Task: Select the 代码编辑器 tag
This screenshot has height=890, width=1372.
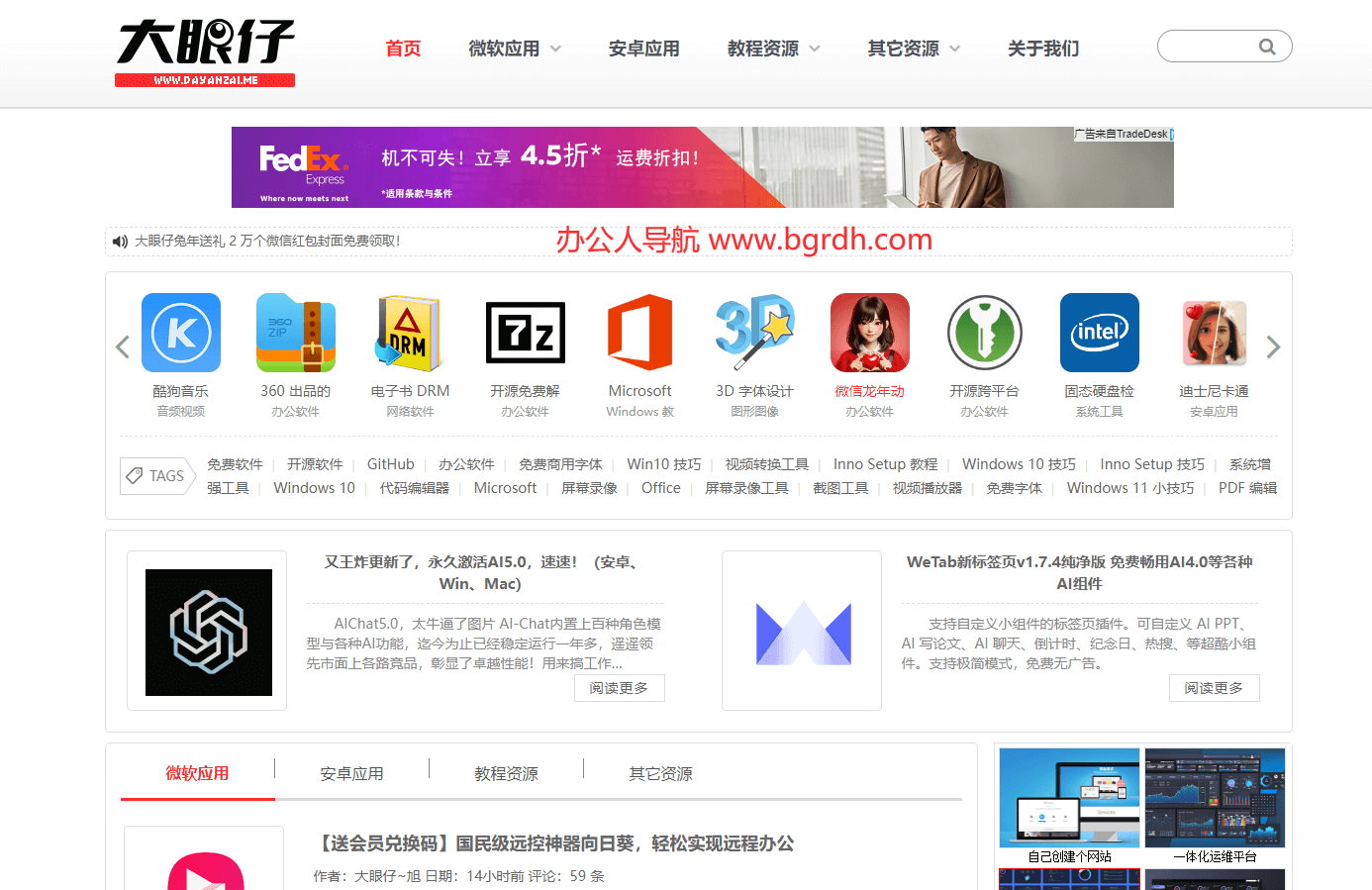Action: (415, 488)
